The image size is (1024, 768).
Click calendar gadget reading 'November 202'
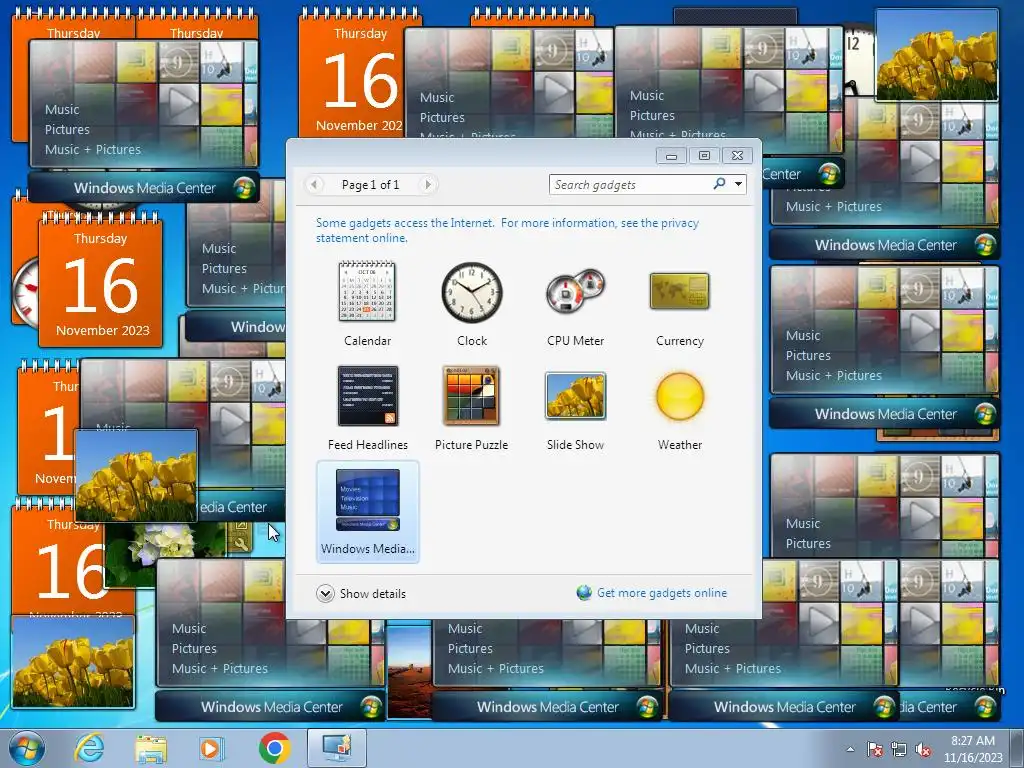353,72
